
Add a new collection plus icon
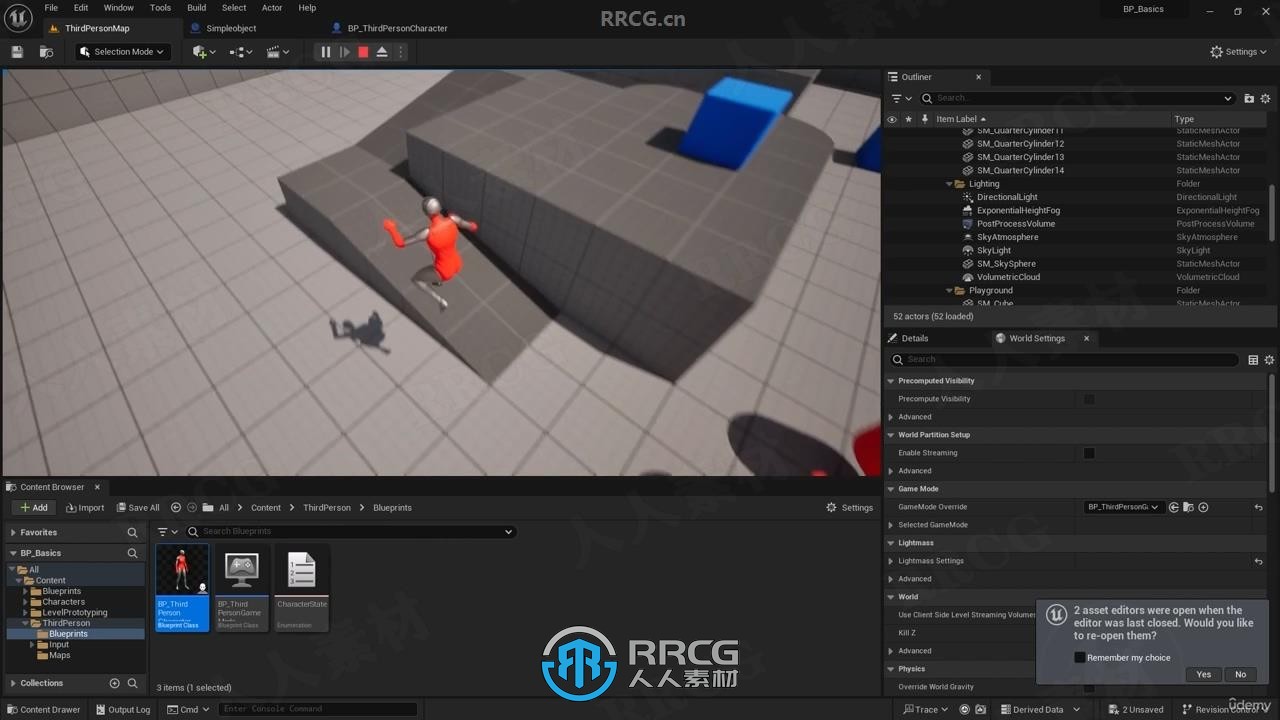point(115,683)
